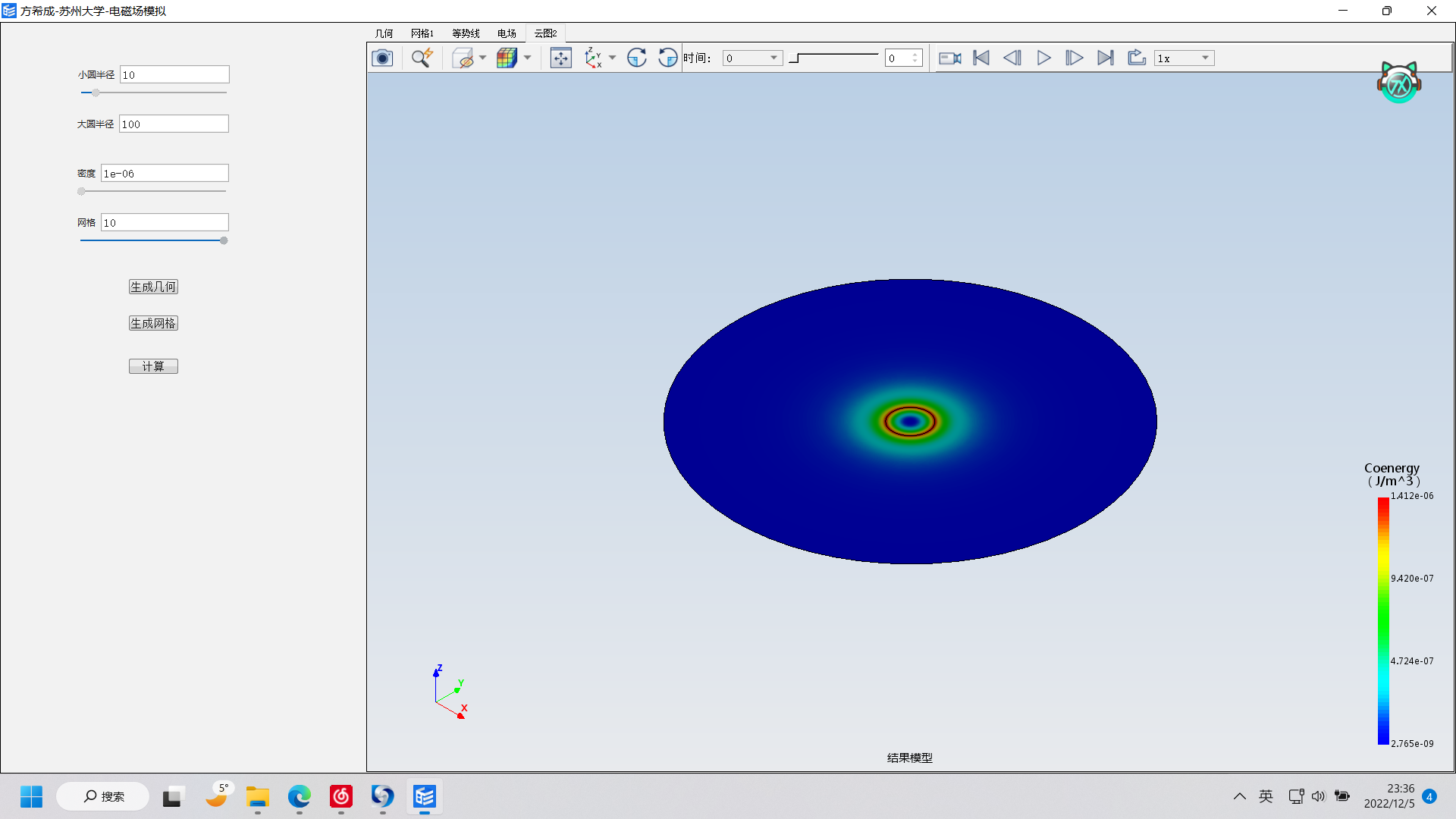
Task: Click the XYZ axis triad in viewport
Action: (x=450, y=692)
